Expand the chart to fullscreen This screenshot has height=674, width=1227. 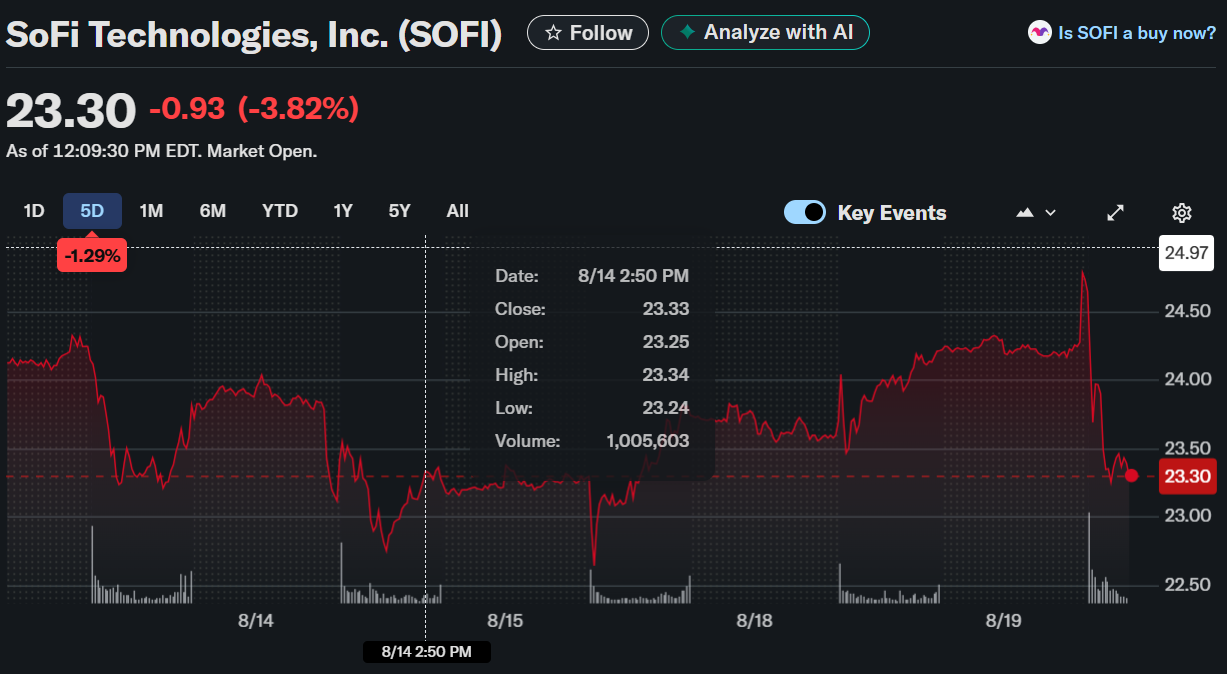pyautogui.click(x=1114, y=212)
